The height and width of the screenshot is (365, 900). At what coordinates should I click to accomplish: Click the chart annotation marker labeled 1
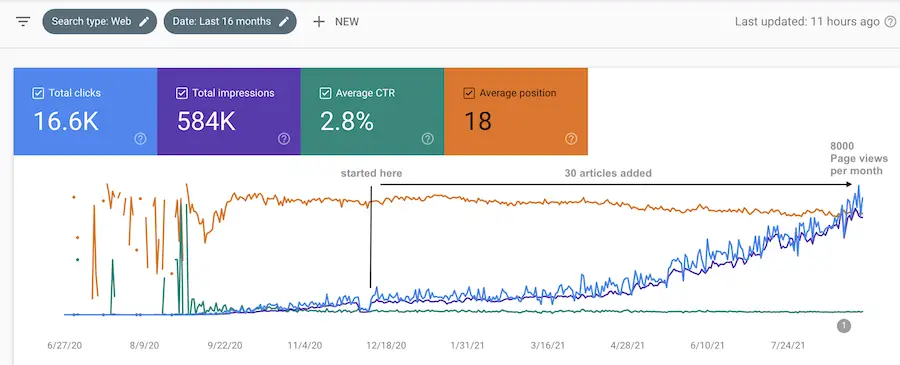[843, 326]
